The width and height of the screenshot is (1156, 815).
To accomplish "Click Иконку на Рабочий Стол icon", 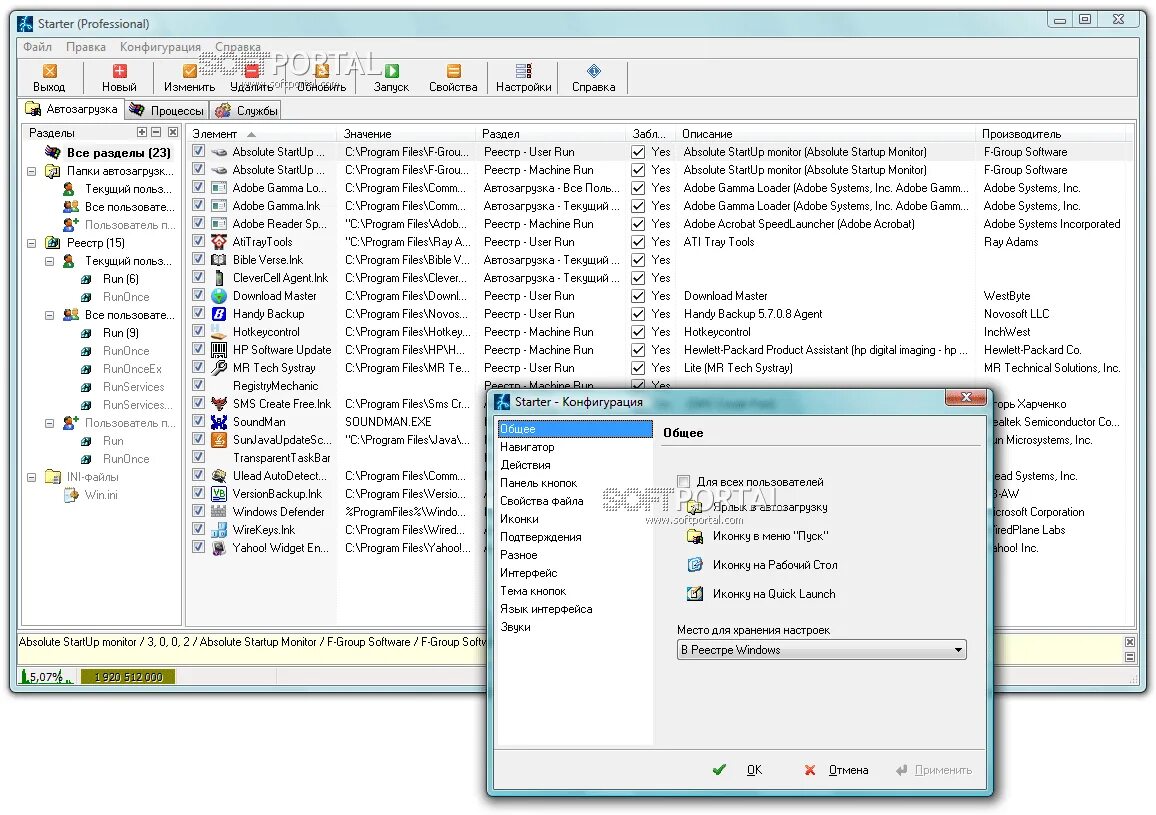I will point(694,565).
